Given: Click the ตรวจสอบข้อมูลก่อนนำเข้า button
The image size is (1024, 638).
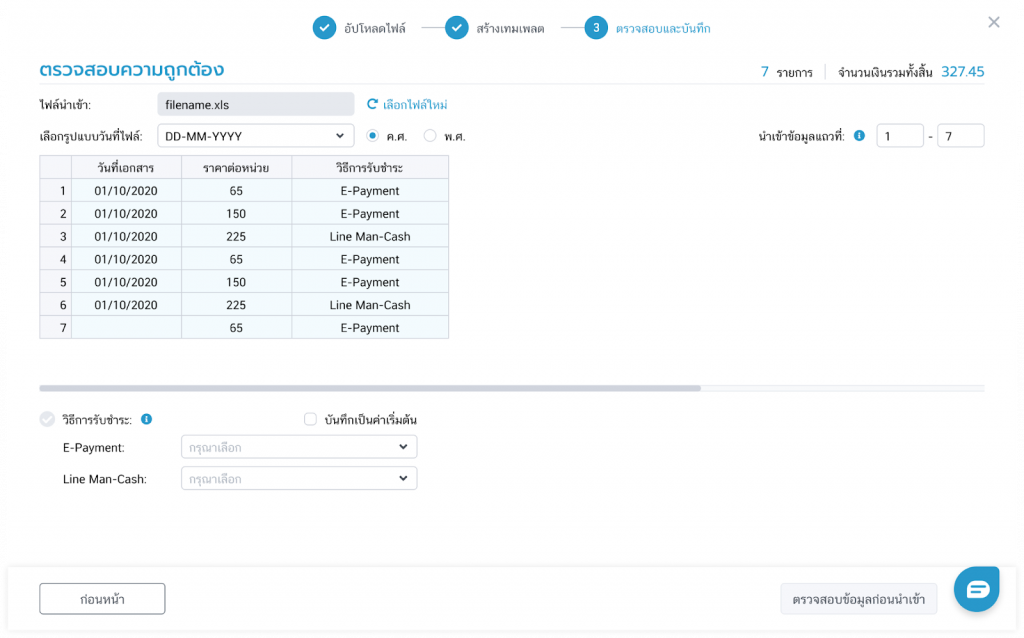Looking at the screenshot, I should [858, 599].
